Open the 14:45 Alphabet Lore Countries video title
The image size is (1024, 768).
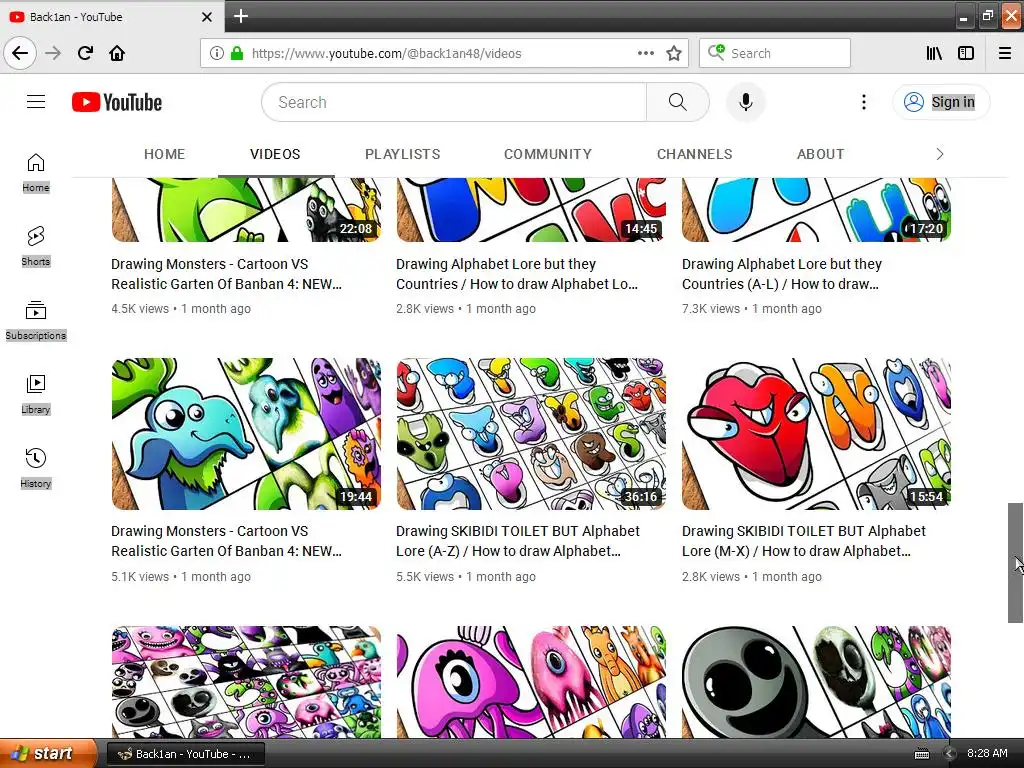(x=517, y=274)
